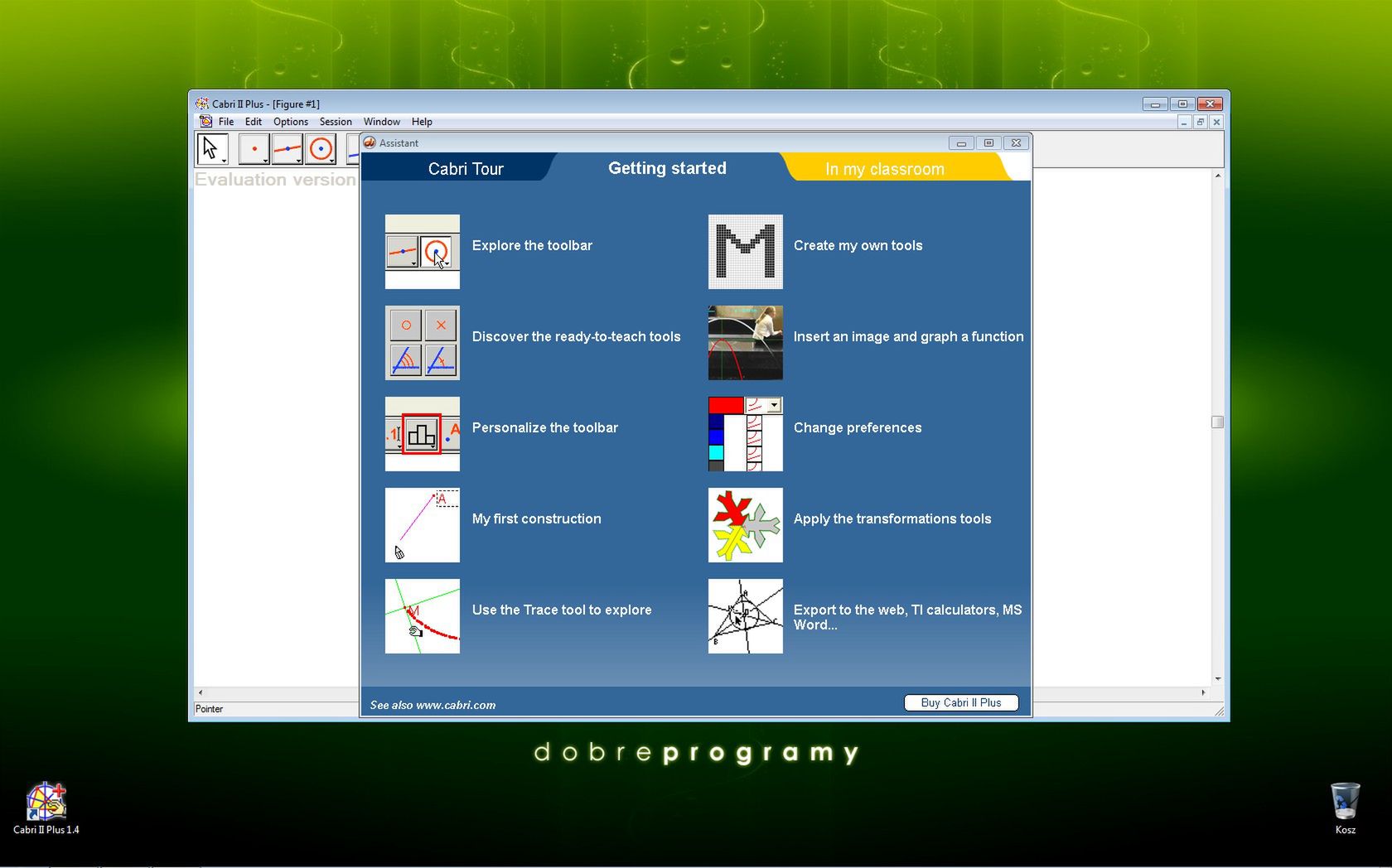Click scroll up arrow of Figure window
1392x868 pixels.
(1217, 176)
